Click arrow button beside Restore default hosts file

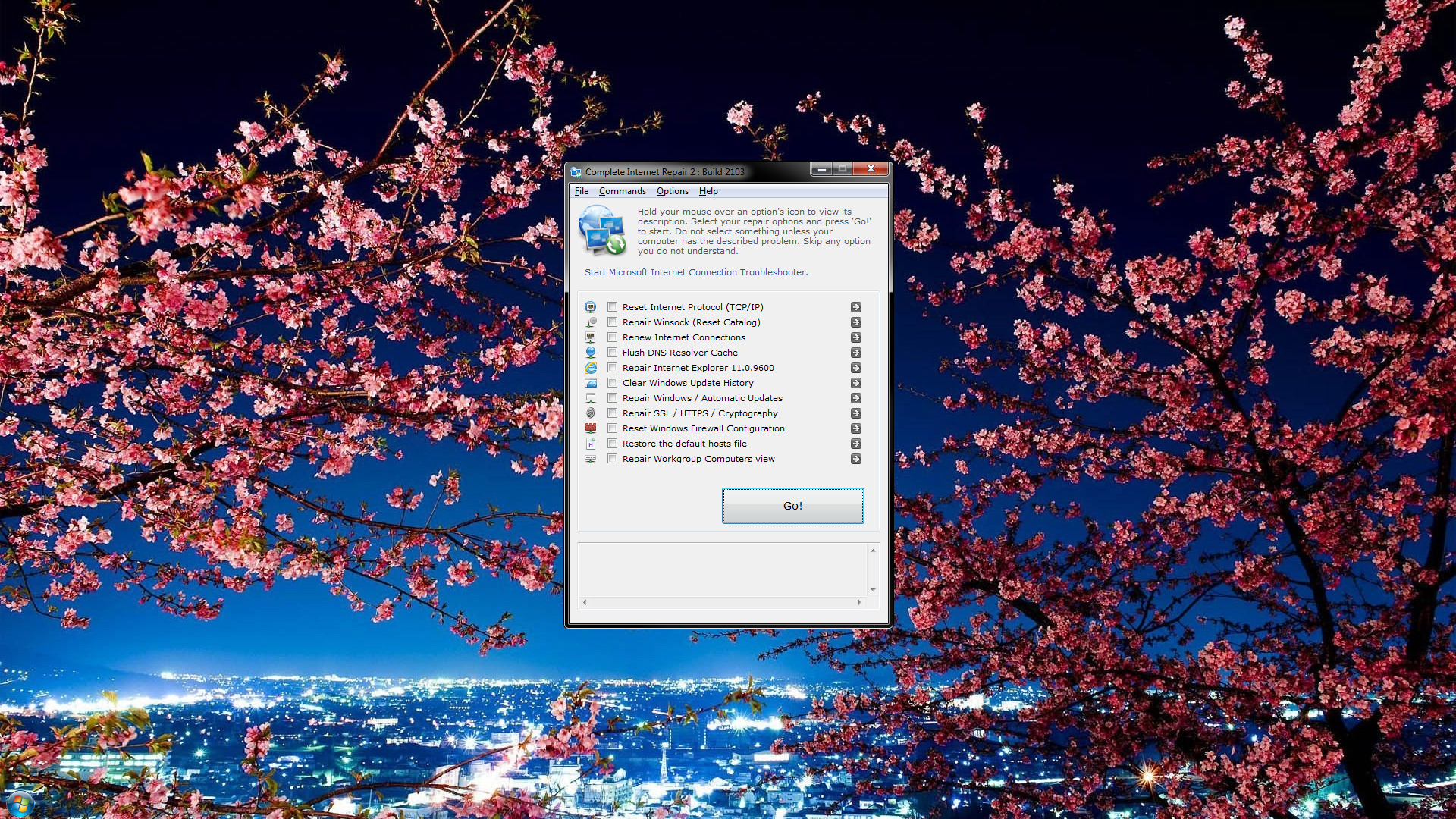click(x=855, y=444)
